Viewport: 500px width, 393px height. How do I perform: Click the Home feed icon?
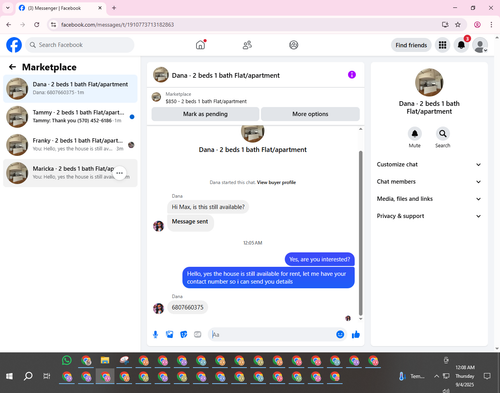(200, 45)
